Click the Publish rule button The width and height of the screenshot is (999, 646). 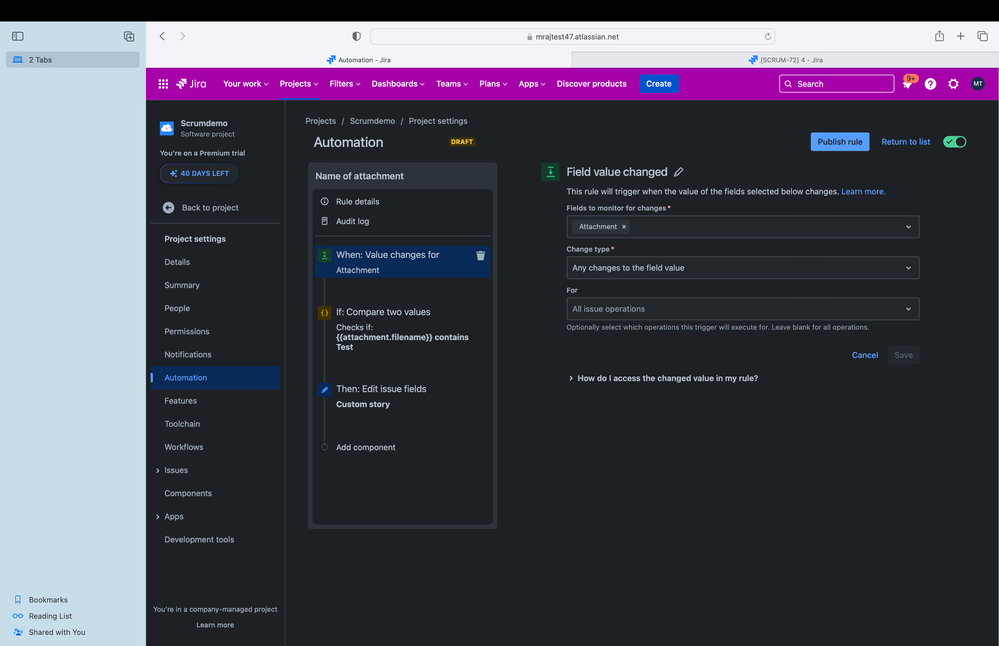(x=839, y=141)
